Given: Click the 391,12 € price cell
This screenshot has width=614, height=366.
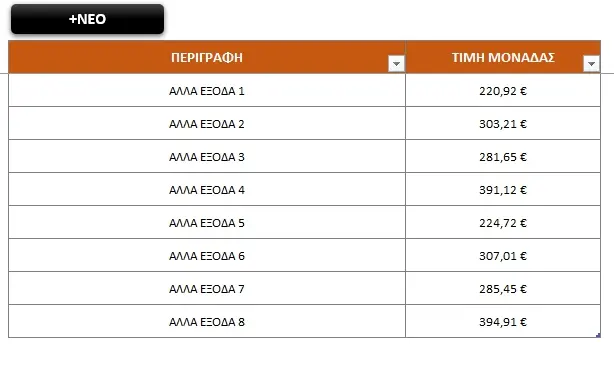Looking at the screenshot, I should pyautogui.click(x=503, y=189).
